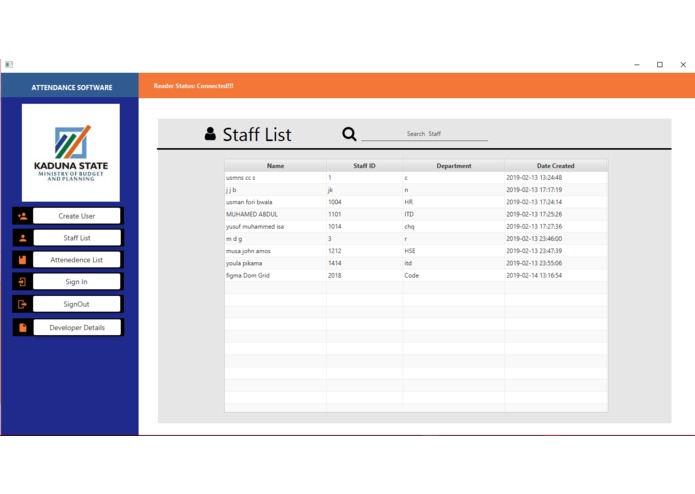Click the document icon beside Developer Details
The height and width of the screenshot is (494, 695).
tap(23, 328)
